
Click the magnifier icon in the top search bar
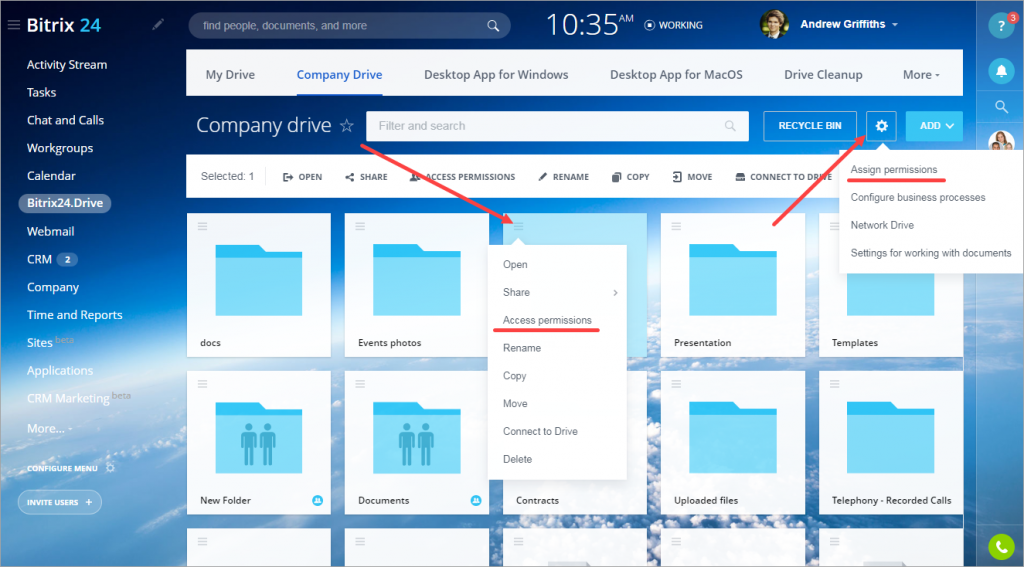pos(493,25)
